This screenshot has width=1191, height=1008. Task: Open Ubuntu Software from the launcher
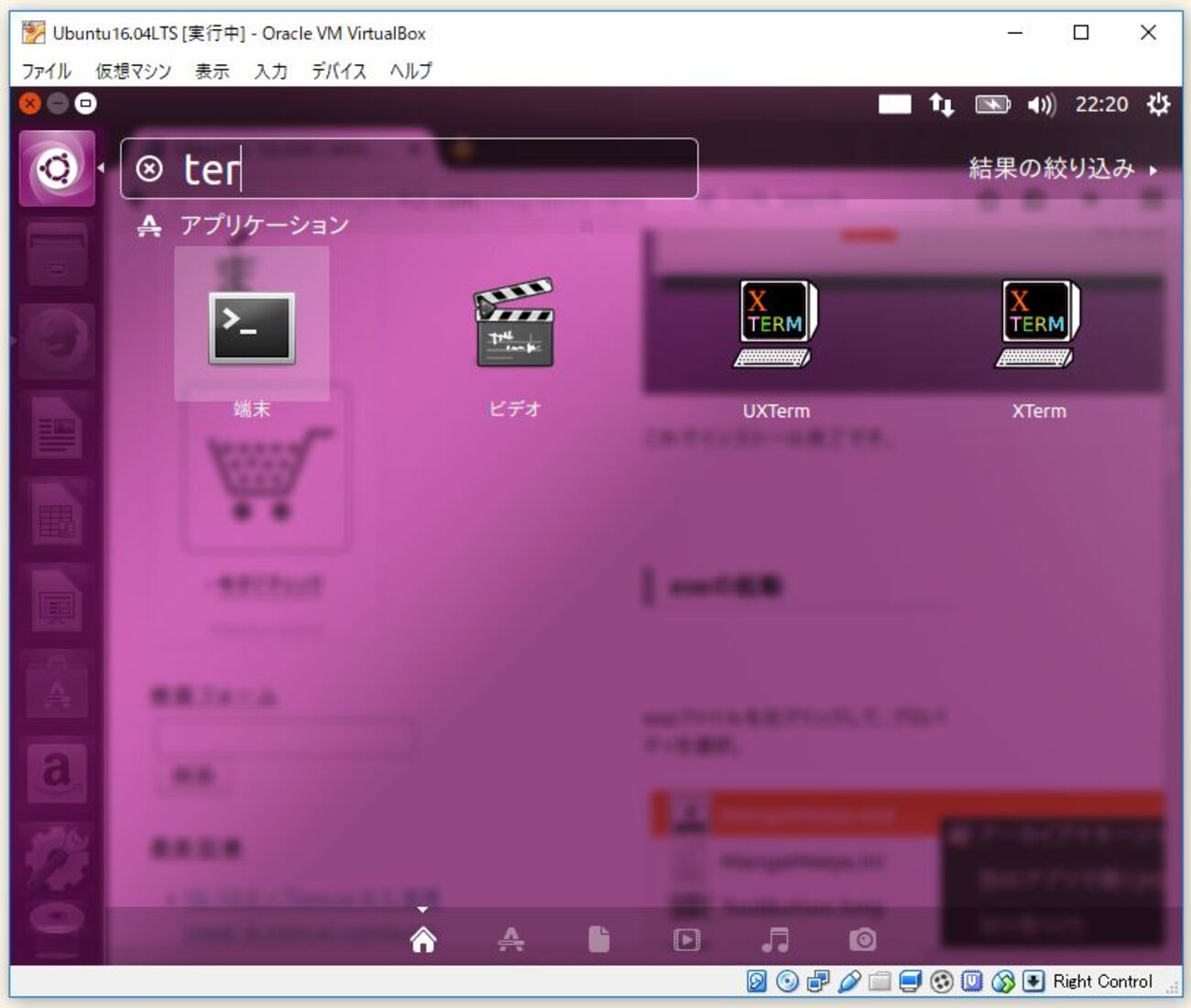[x=57, y=687]
